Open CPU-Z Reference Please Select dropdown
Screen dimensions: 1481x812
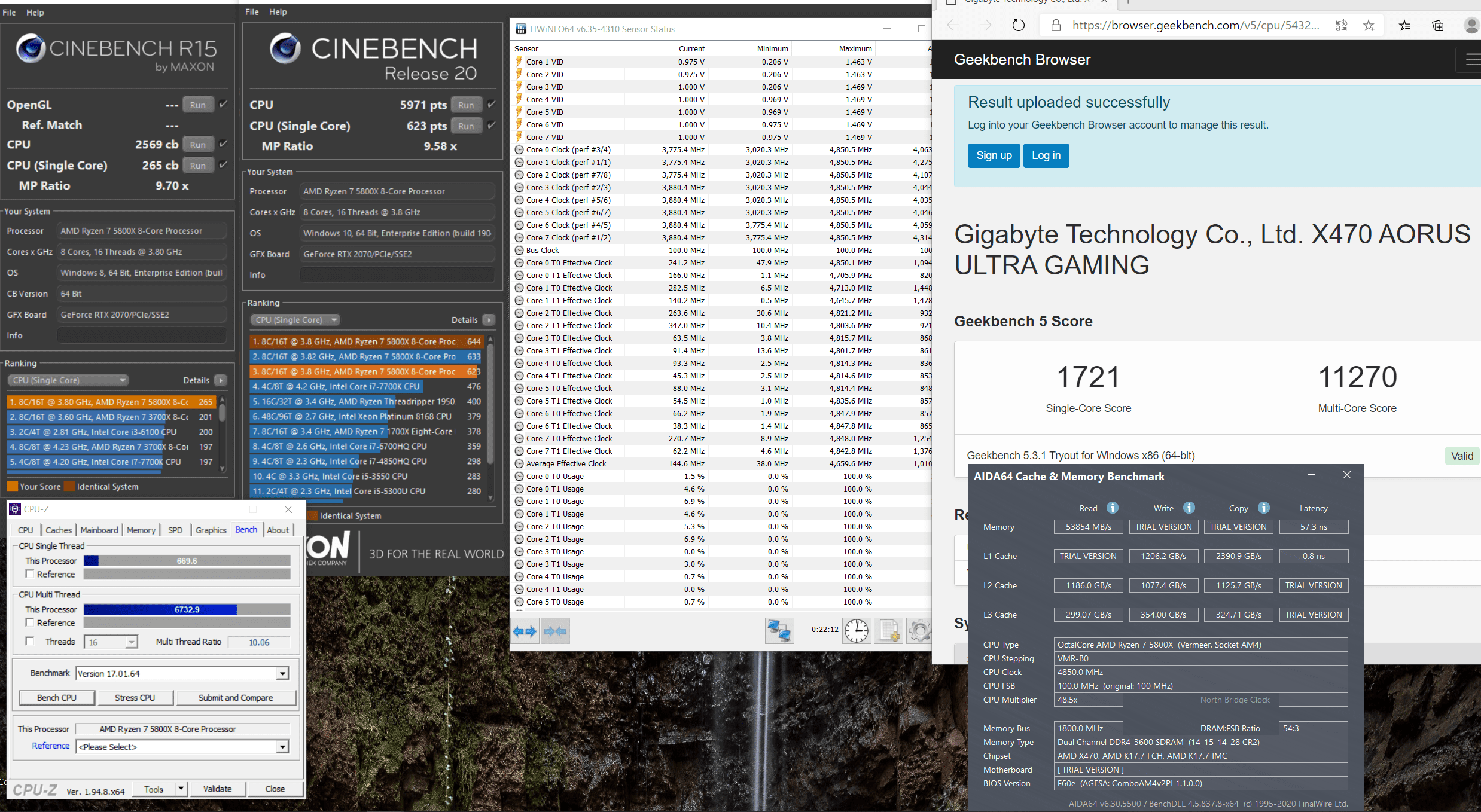[x=282, y=747]
